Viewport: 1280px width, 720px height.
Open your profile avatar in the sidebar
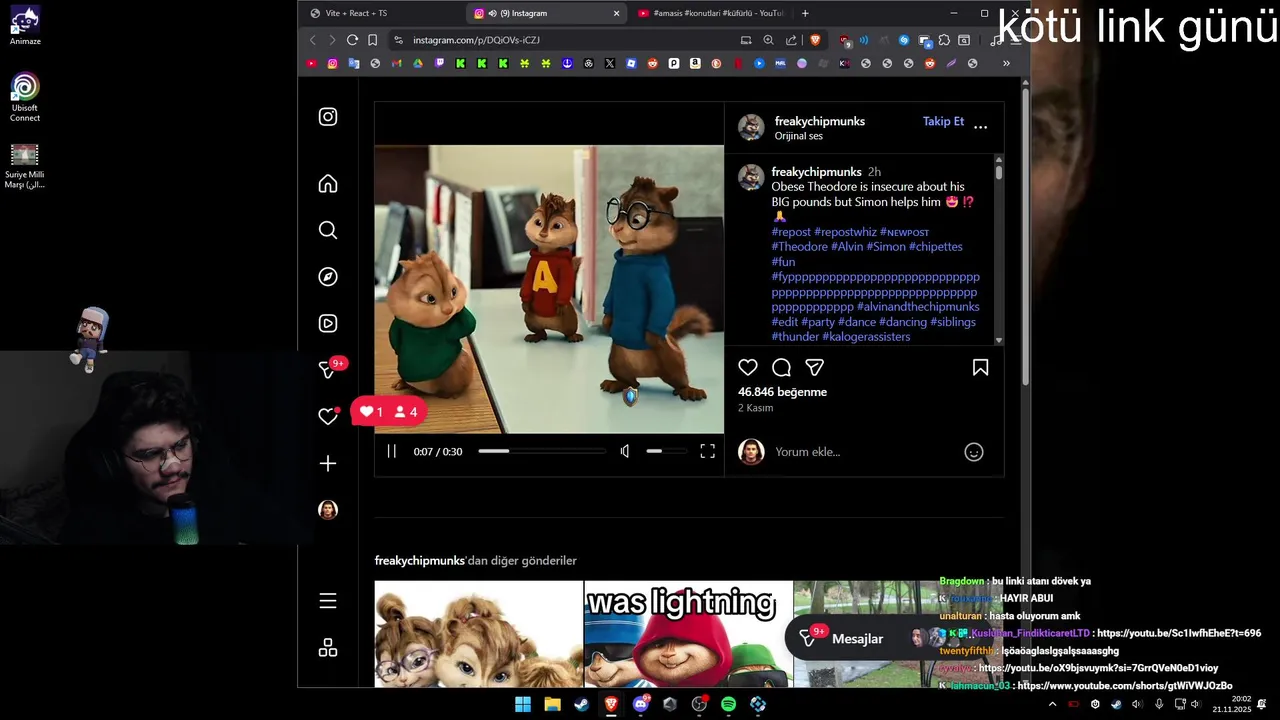[x=328, y=510]
